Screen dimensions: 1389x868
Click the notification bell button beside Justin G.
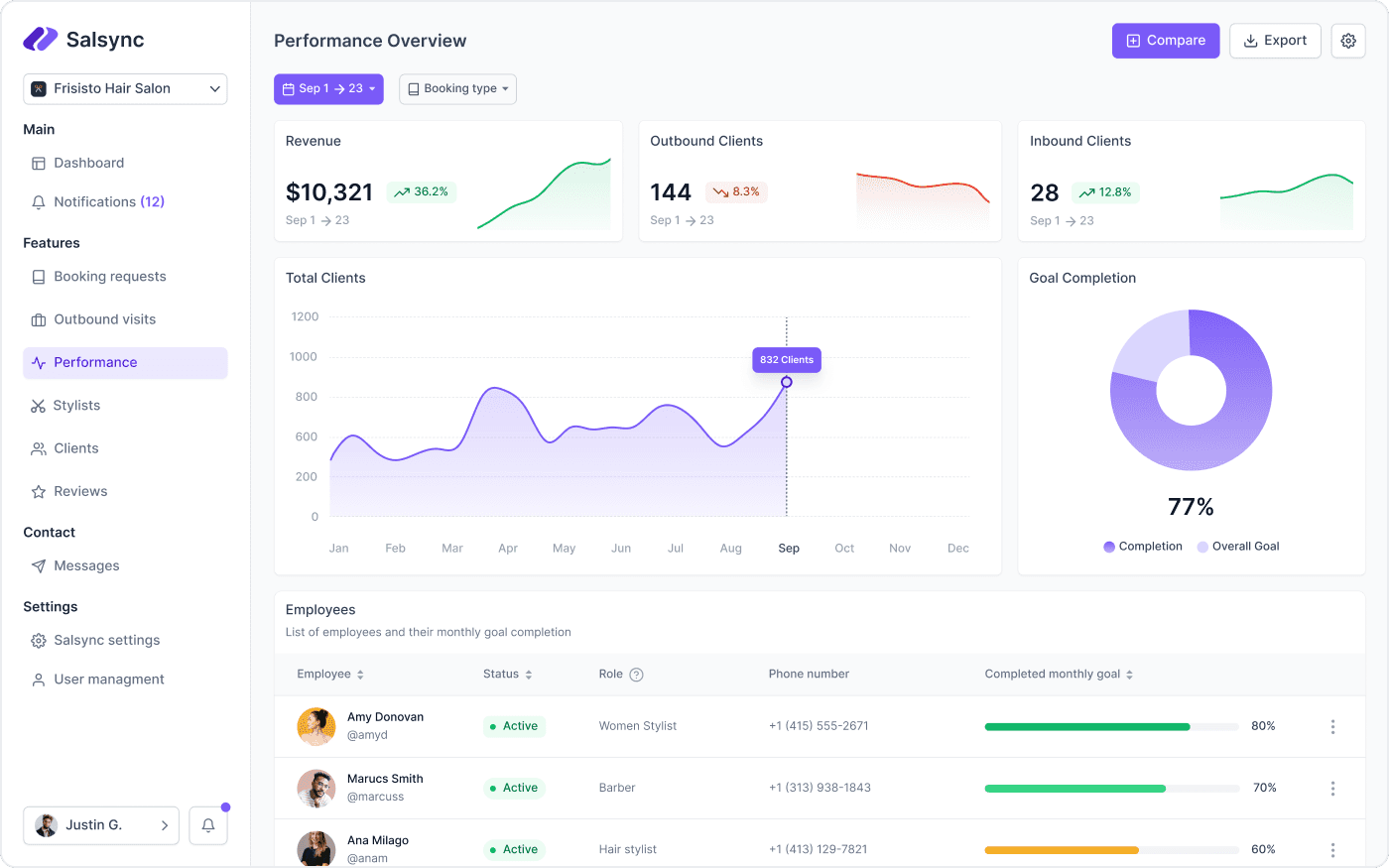click(x=208, y=825)
